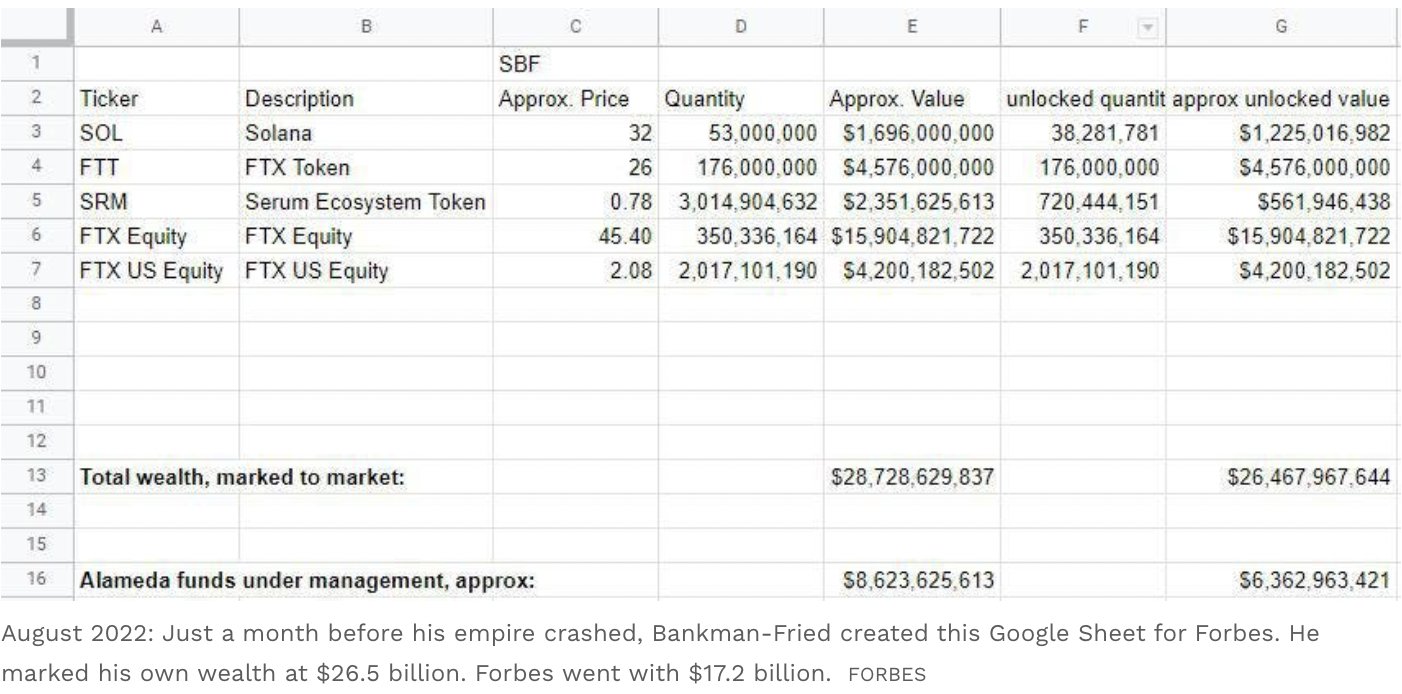Click the select-all corner box
Screen dimensions: 1402x694
pos(36,28)
